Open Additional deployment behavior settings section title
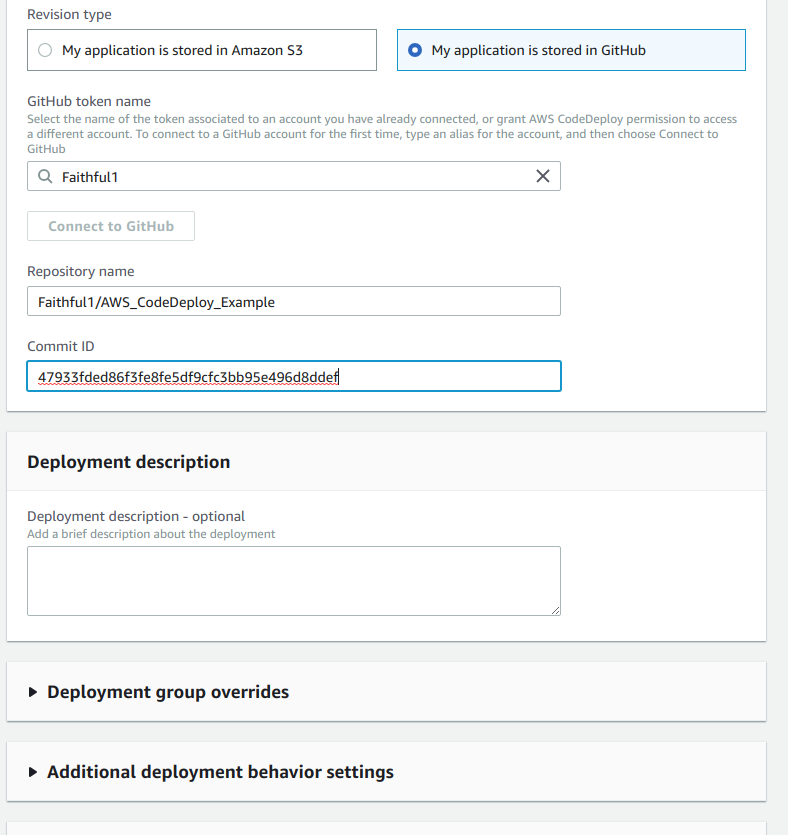Image resolution: width=788 pixels, height=835 pixels. pyautogui.click(x=220, y=772)
